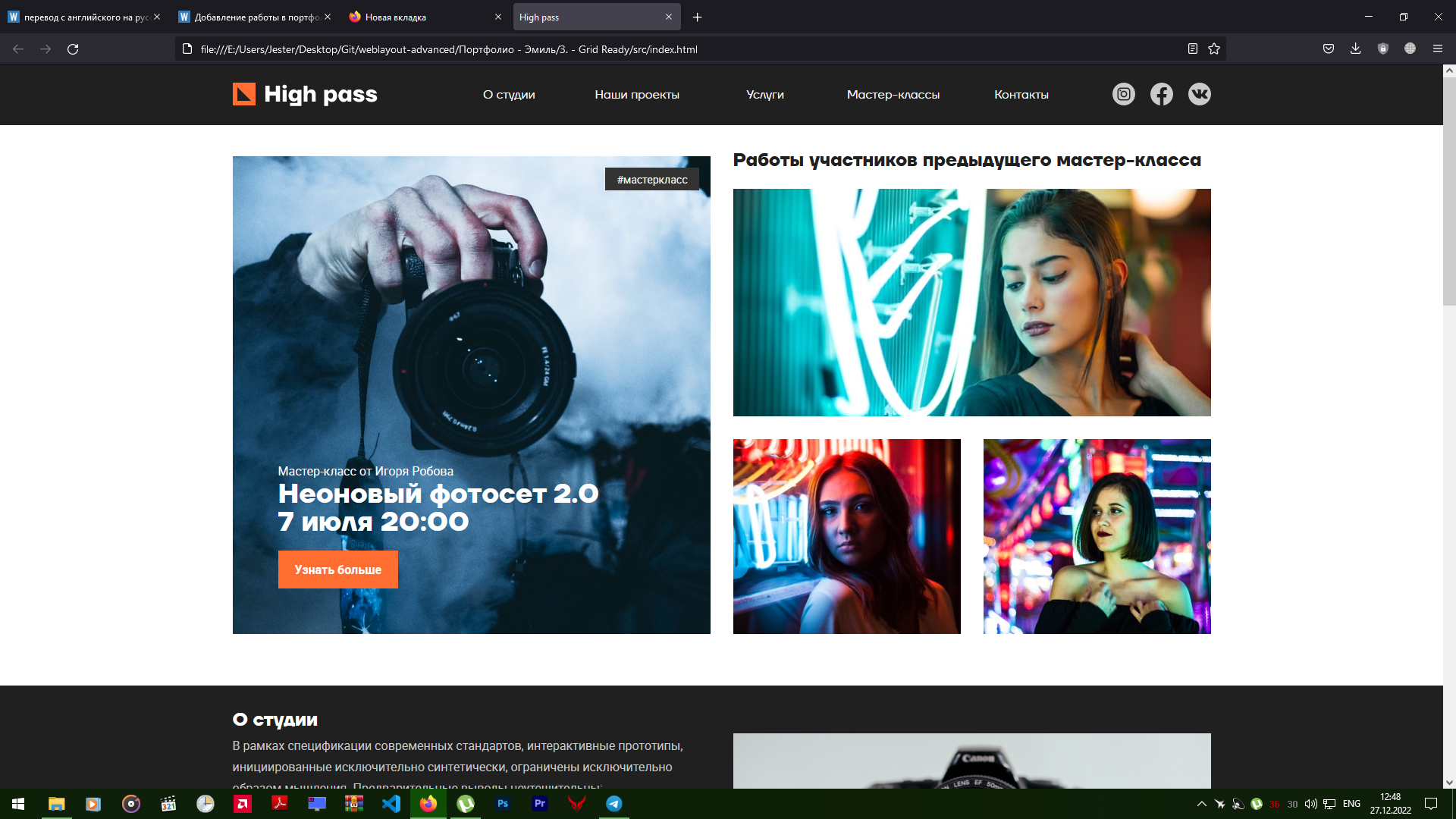
Task: Open the Firefox application menu
Action: click(x=1437, y=49)
